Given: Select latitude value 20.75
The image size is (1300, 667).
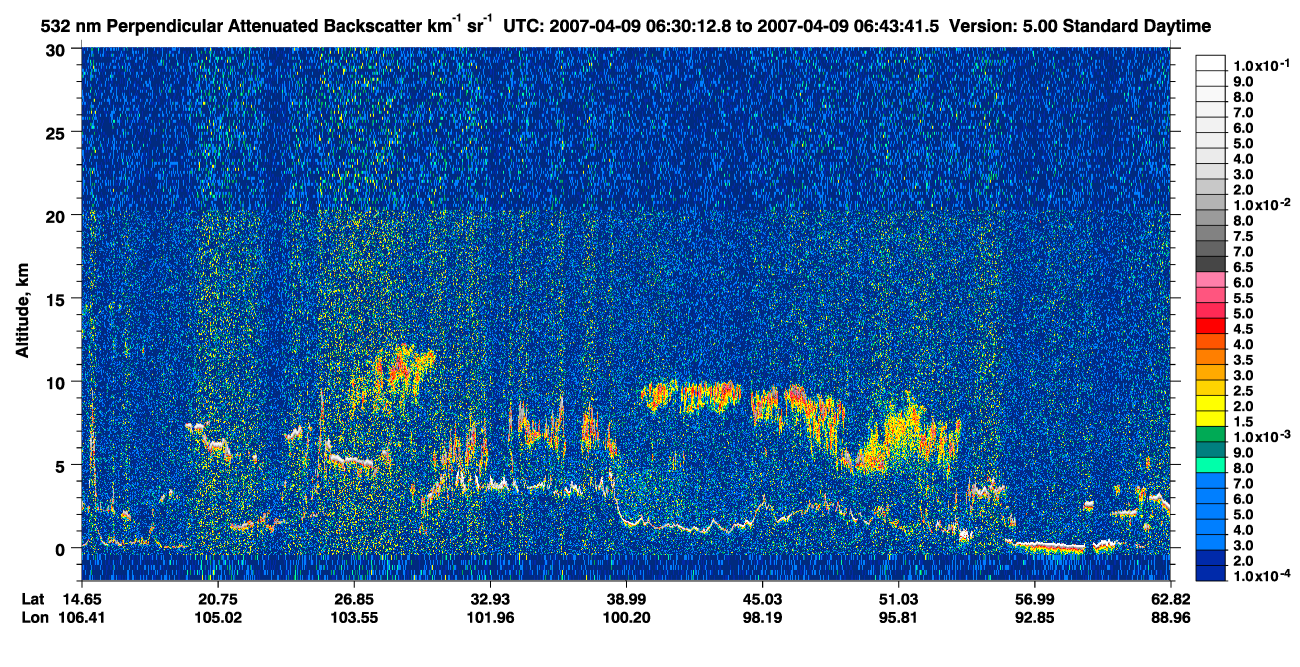Looking at the screenshot, I should 217,598.
